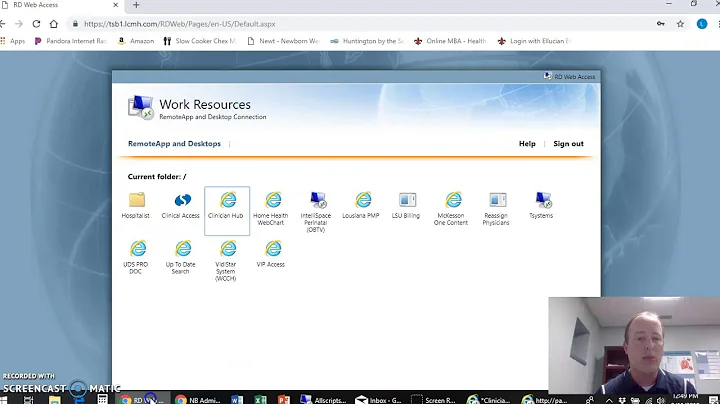The width and height of the screenshot is (720, 404).
Task: Sign out of RD Web Access
Action: pos(568,144)
